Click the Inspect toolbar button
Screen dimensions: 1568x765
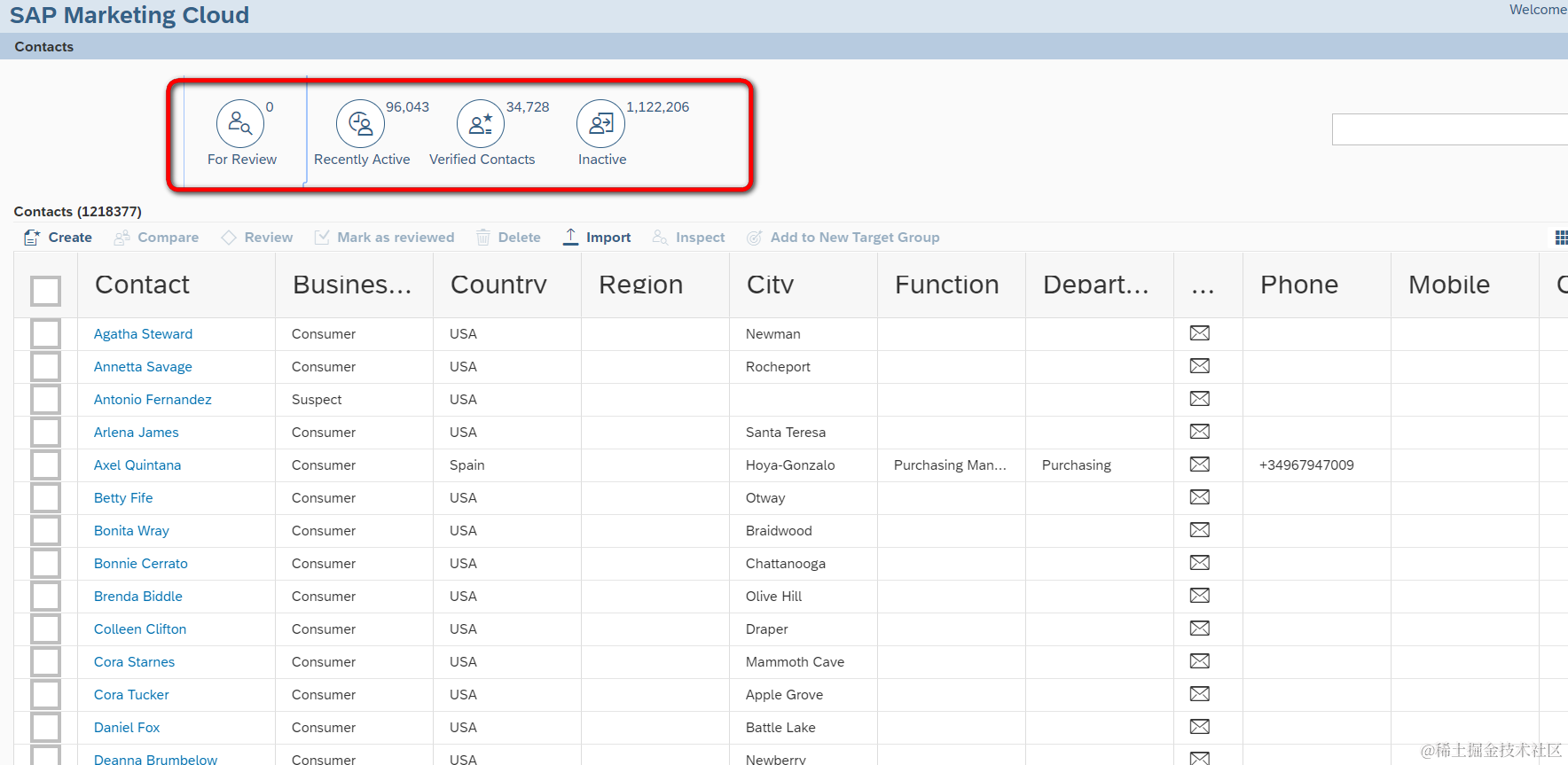[688, 238]
